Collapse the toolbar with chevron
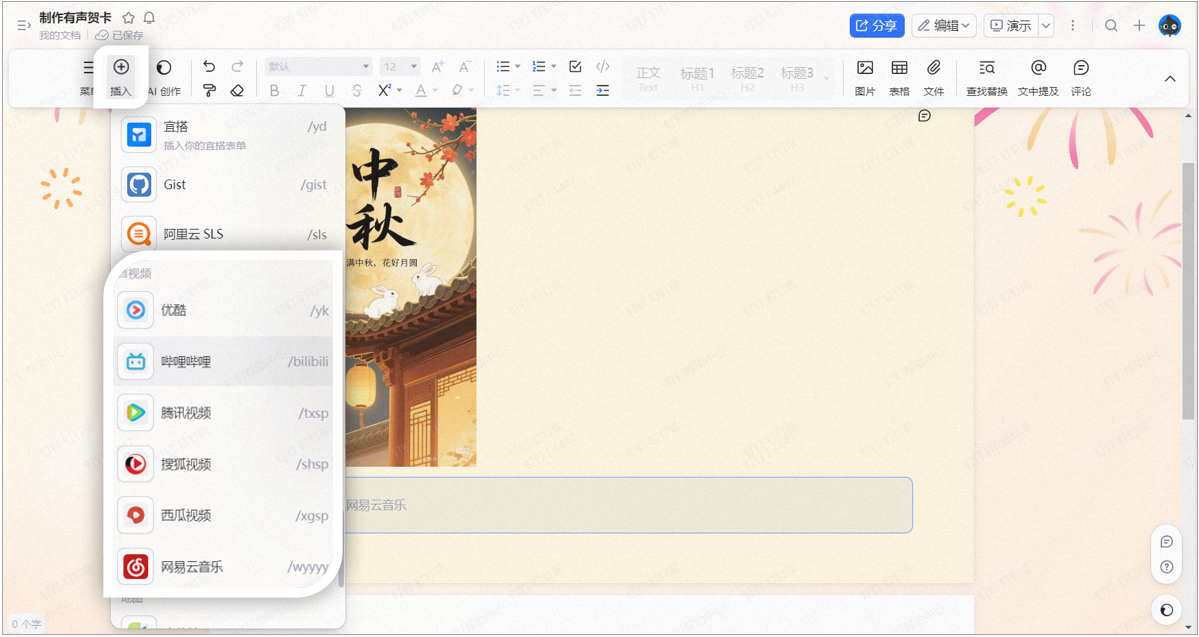1199x637 pixels. (1170, 79)
